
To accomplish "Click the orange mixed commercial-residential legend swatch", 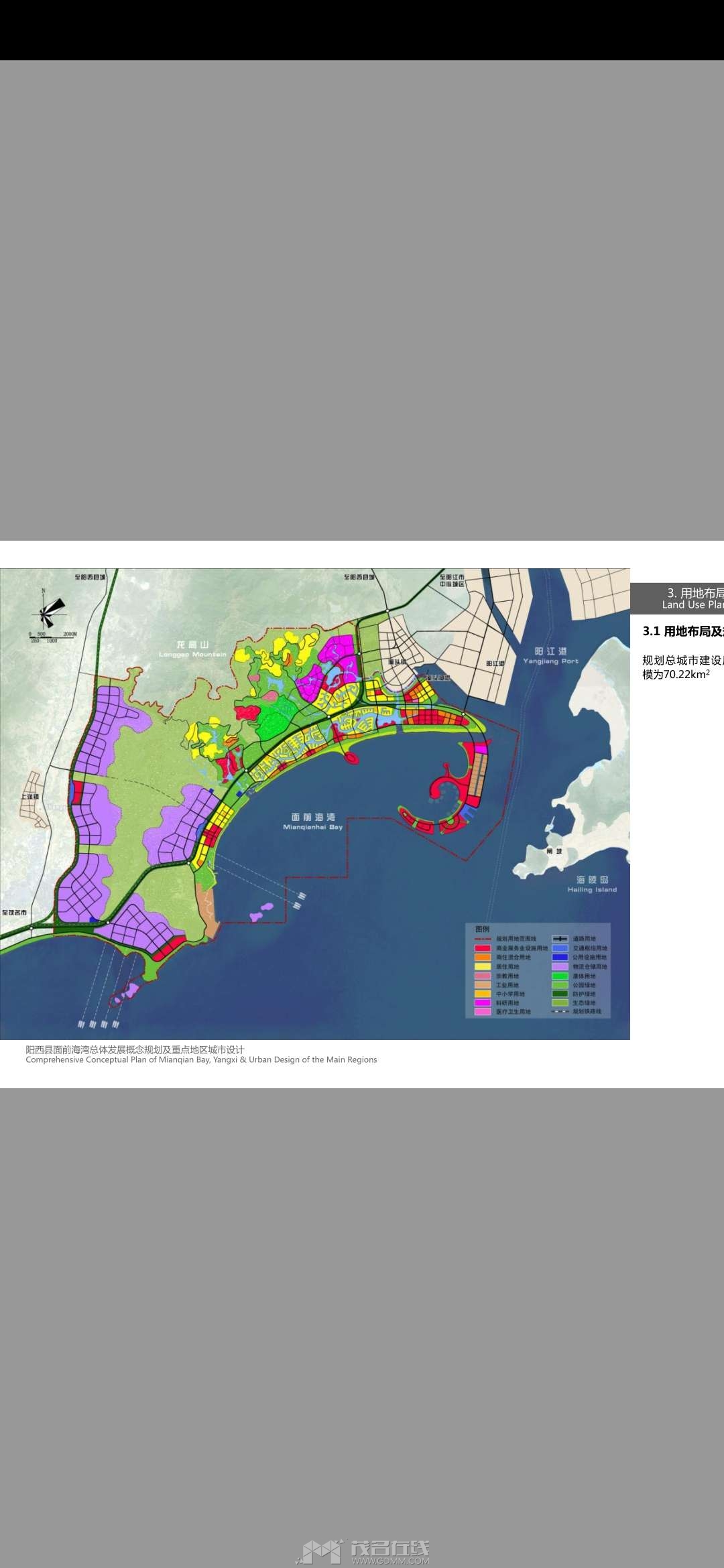I will point(482,958).
